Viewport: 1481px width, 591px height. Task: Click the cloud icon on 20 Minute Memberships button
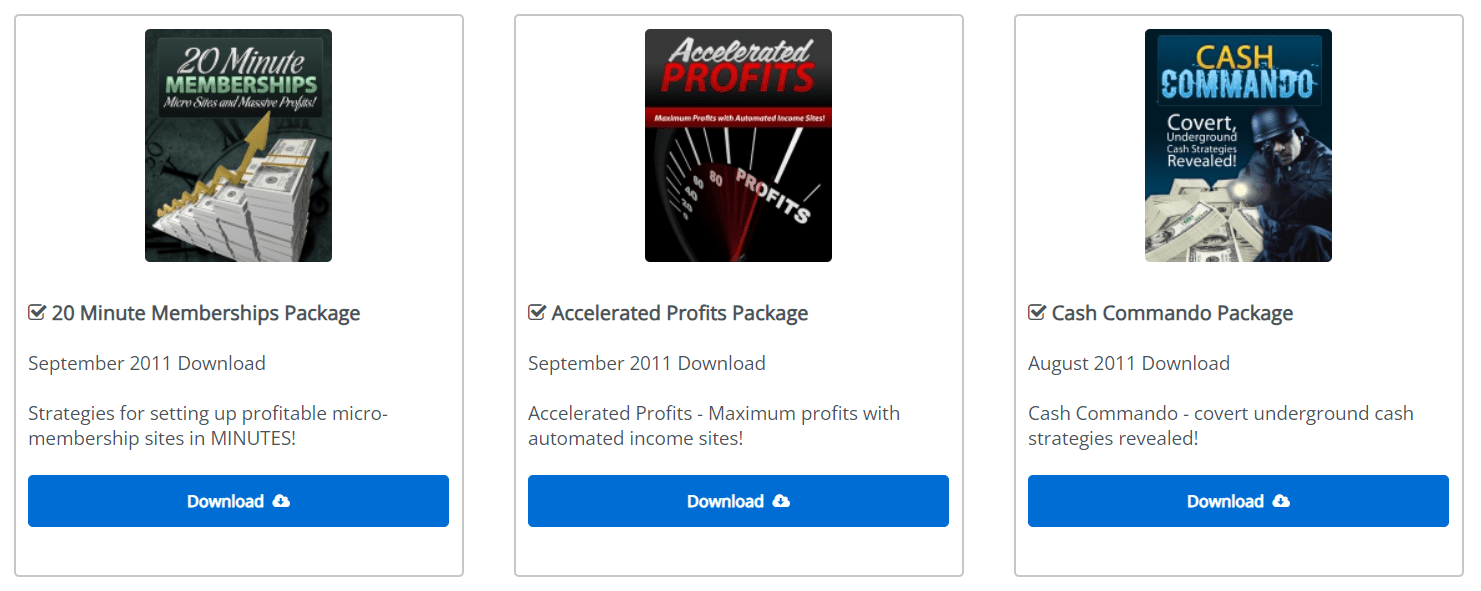282,501
